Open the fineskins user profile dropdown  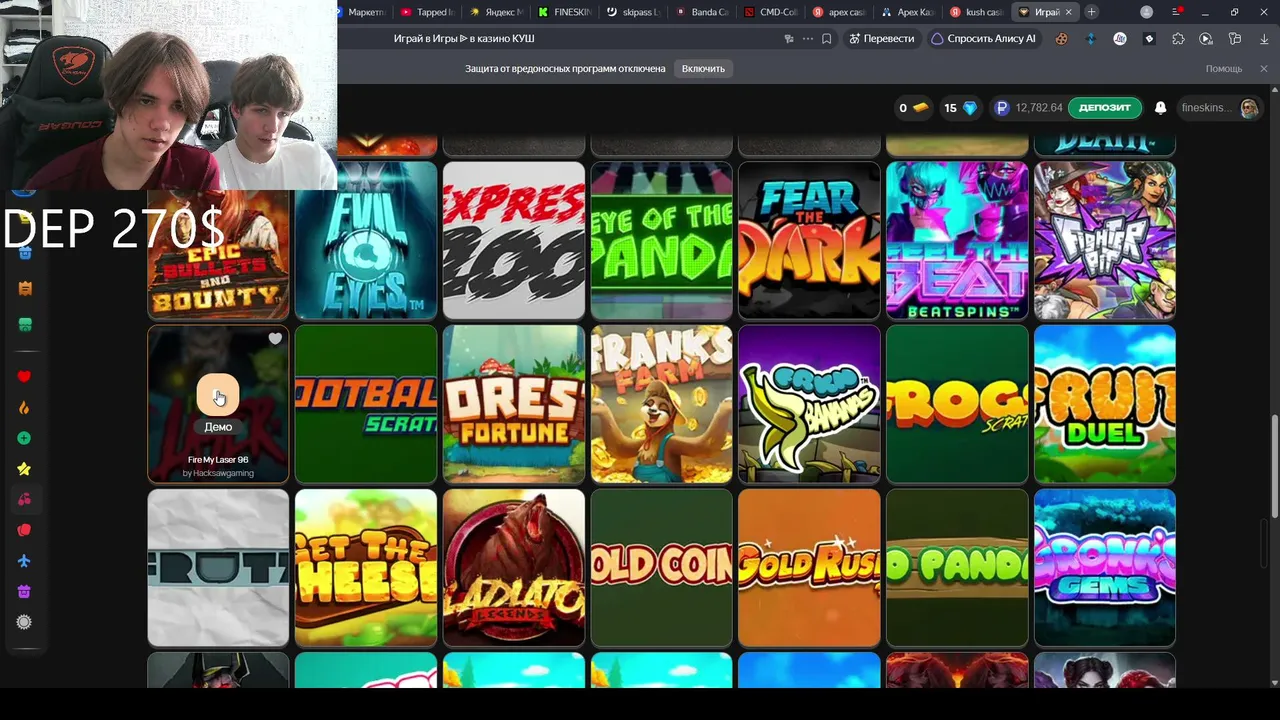(x=1220, y=108)
